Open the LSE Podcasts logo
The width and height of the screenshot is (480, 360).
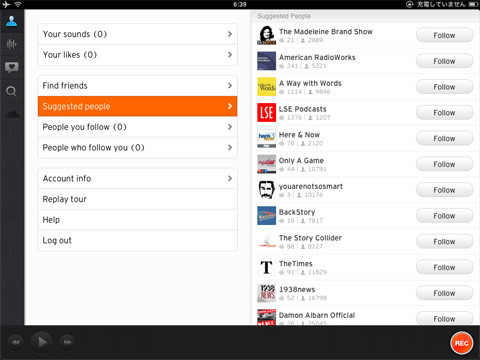[266, 113]
